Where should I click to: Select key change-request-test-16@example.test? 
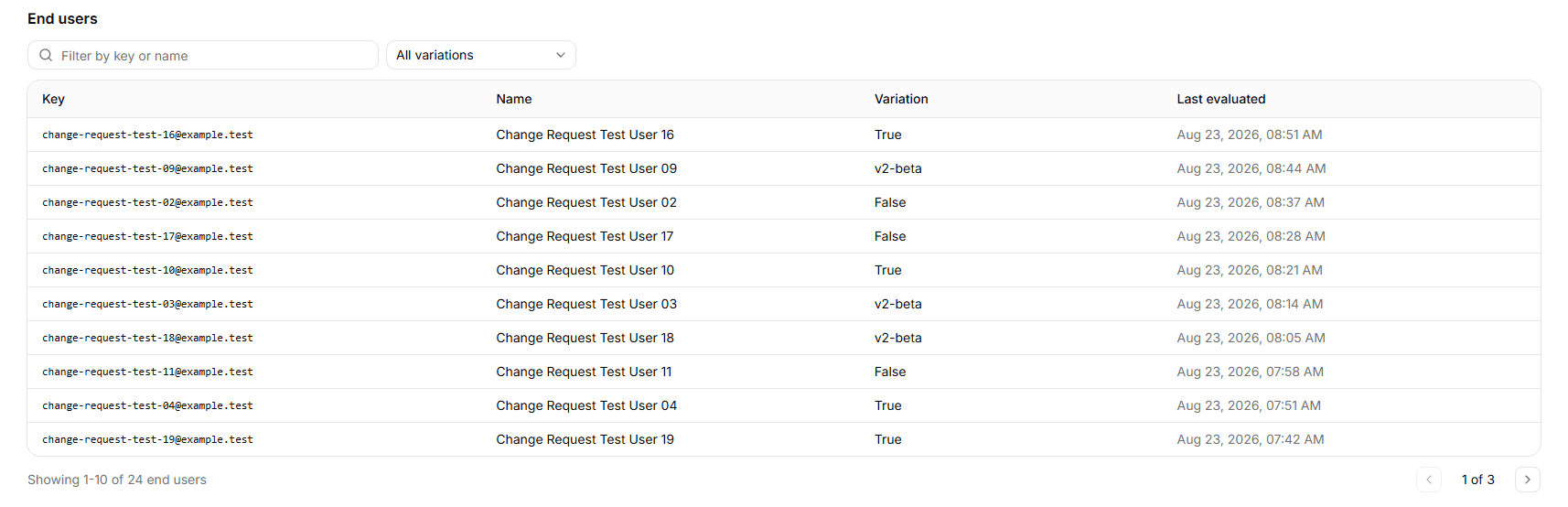(x=147, y=135)
